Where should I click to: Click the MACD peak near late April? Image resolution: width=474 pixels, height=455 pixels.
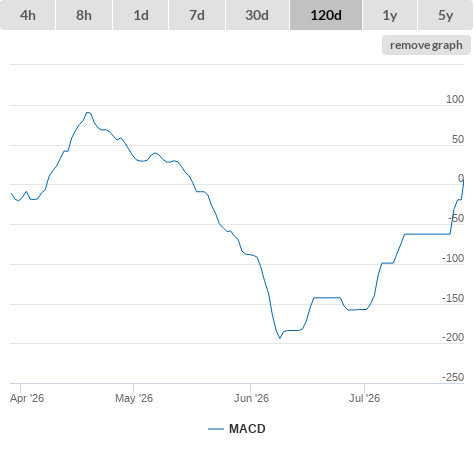(88, 113)
